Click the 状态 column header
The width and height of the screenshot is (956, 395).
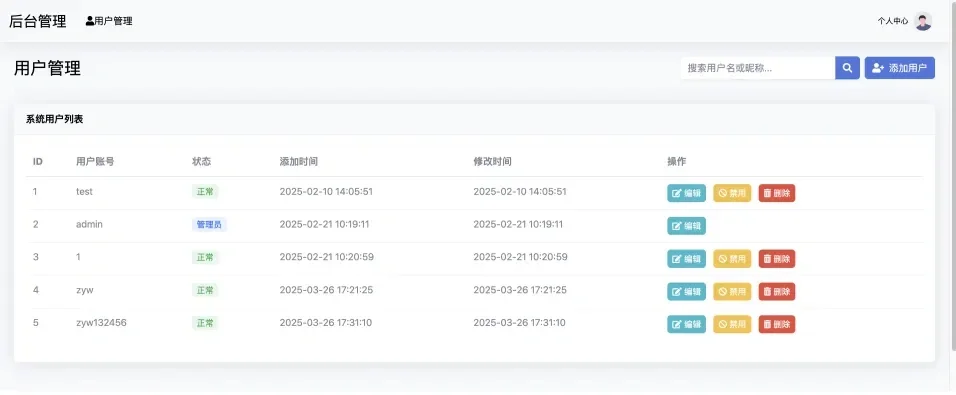pos(202,162)
